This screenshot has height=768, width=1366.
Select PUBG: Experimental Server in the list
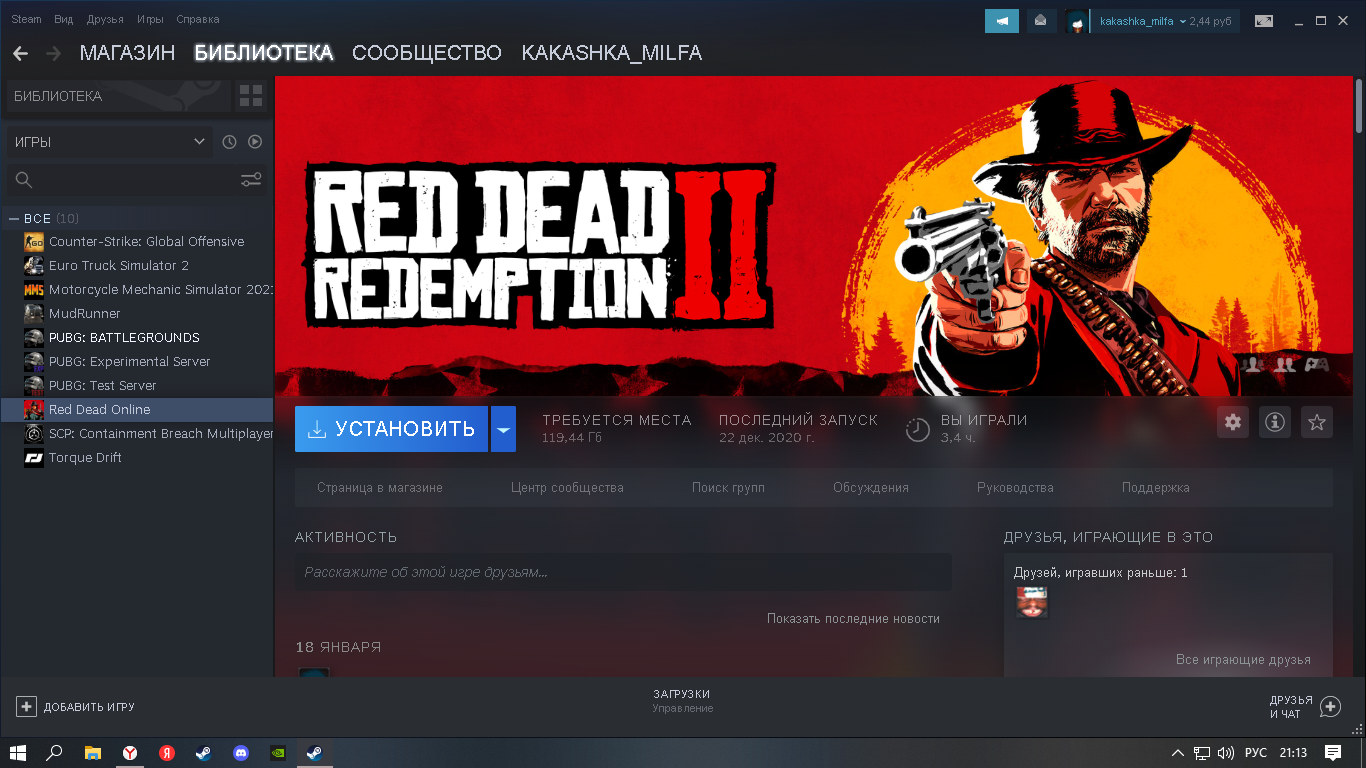pos(137,362)
